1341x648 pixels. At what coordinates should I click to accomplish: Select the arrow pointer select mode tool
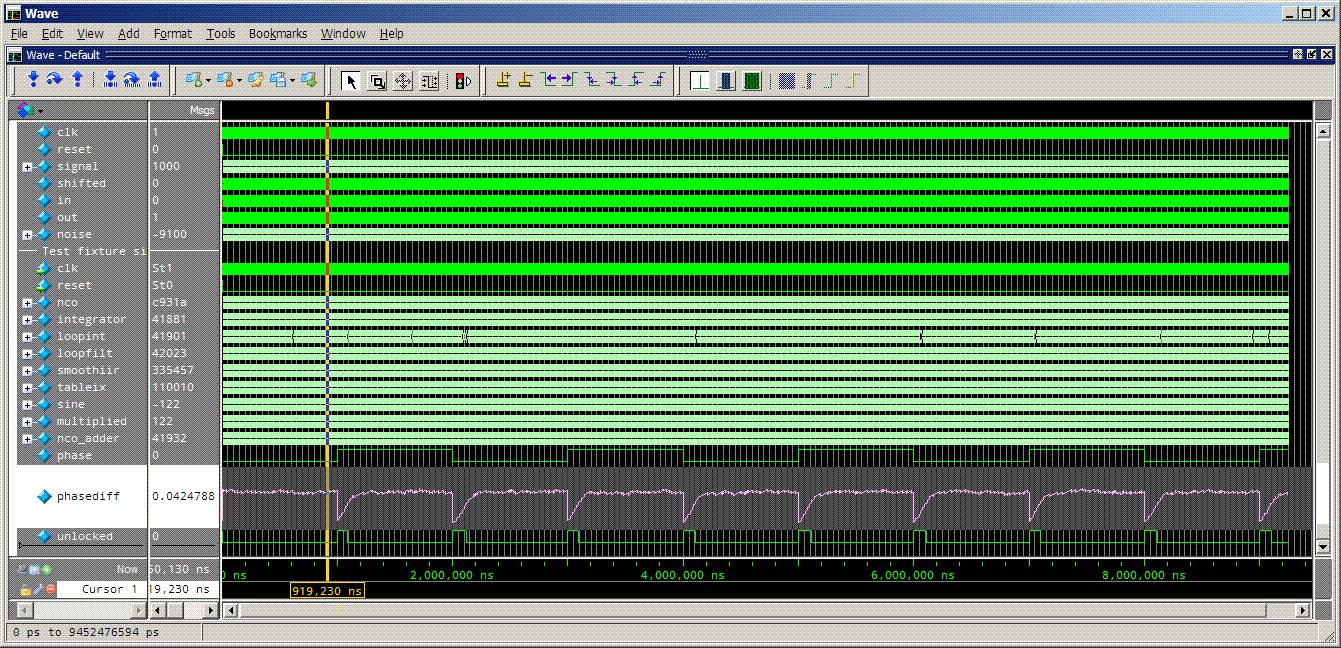[351, 81]
